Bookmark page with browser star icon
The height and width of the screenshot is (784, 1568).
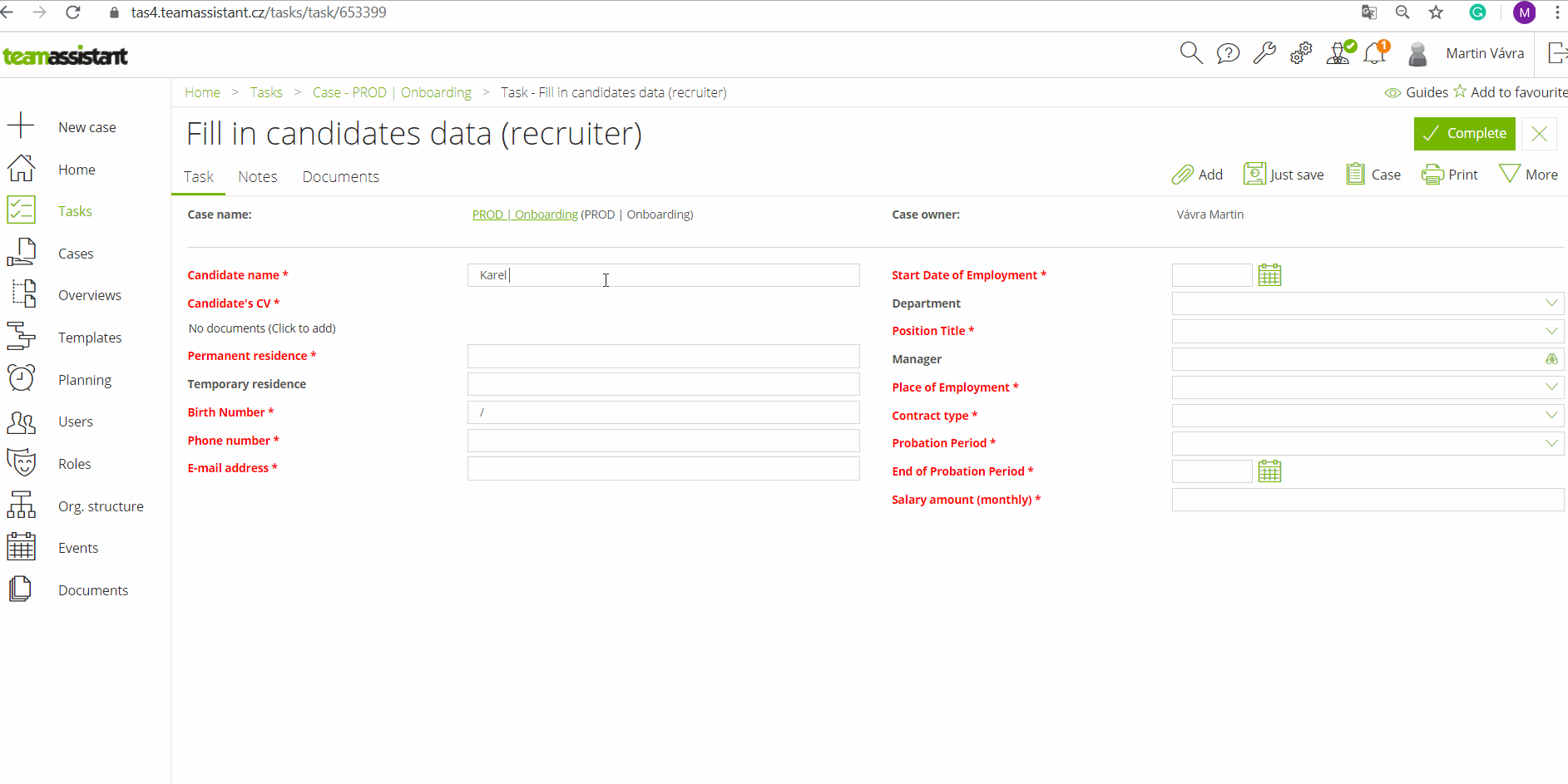[x=1436, y=12]
